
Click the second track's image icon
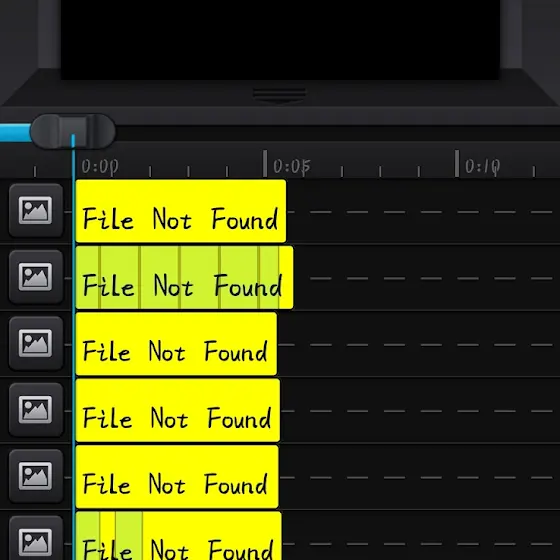36,277
